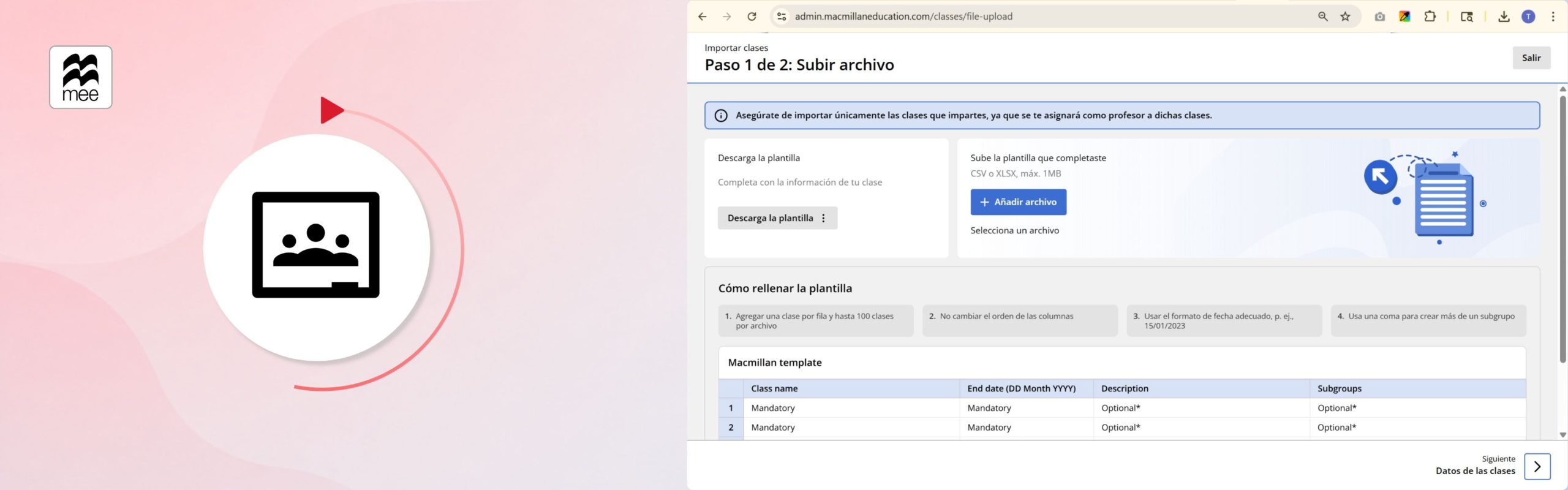The height and width of the screenshot is (490, 1568).
Task: Click the camera screenshot extension icon
Action: [x=1379, y=17]
